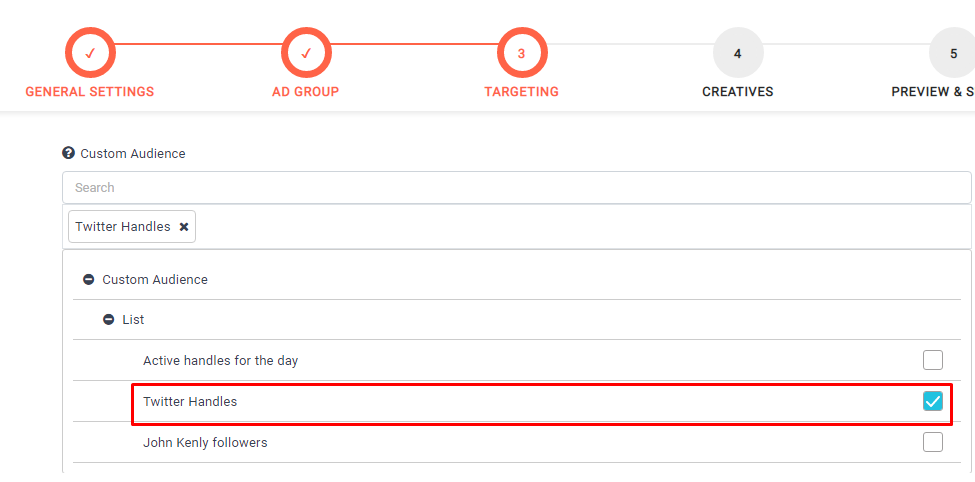Uncheck the Twitter Handles checkbox
Image resolution: width=975 pixels, height=482 pixels.
click(x=932, y=401)
